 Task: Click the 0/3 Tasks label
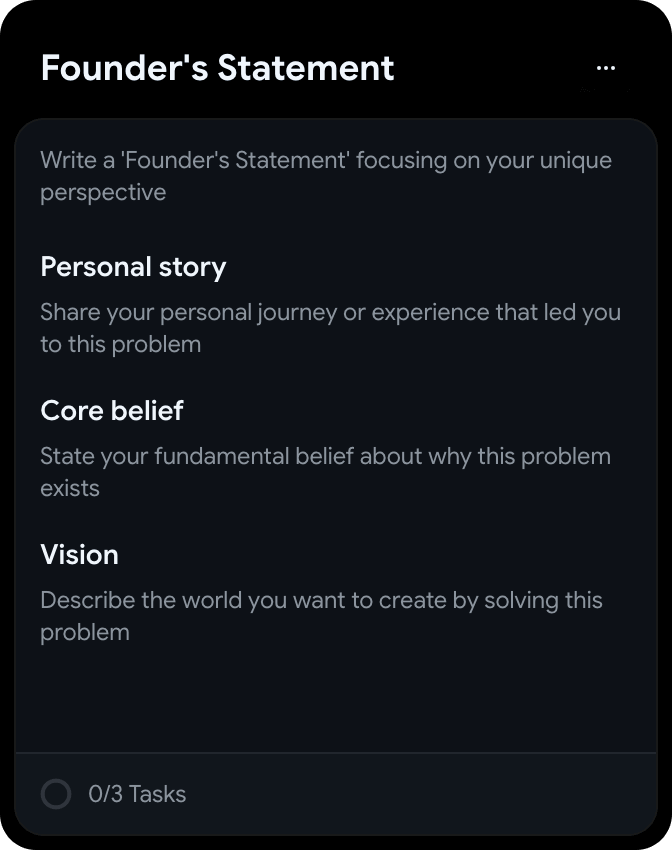tap(136, 794)
